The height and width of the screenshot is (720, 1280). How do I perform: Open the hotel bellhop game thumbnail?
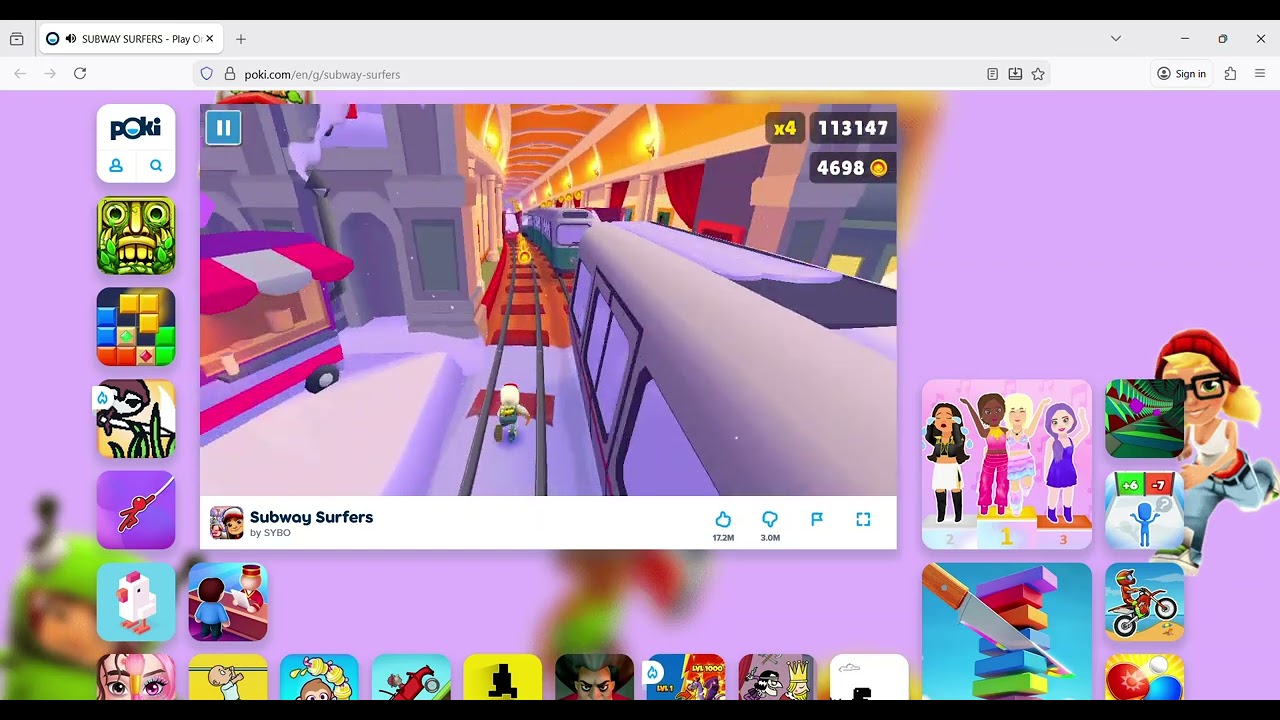tap(228, 602)
